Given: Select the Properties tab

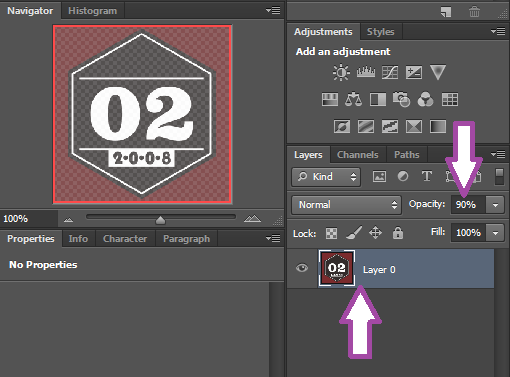Looking at the screenshot, I should [31, 239].
